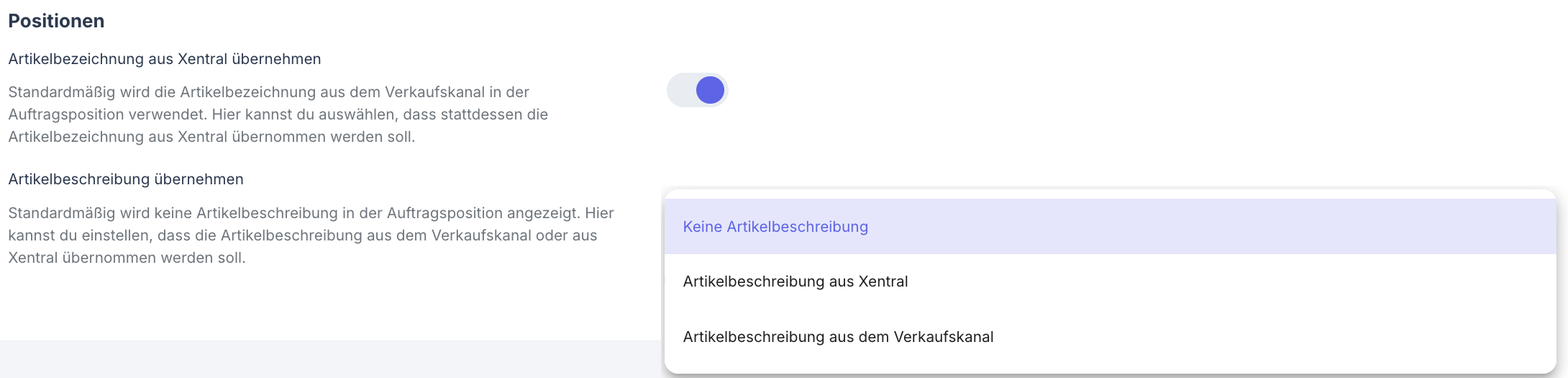Screen dimensions: 1568x378
Task: Click the "Artikelbezeichnung aus Xentral übernehmen" label
Action: point(165,59)
